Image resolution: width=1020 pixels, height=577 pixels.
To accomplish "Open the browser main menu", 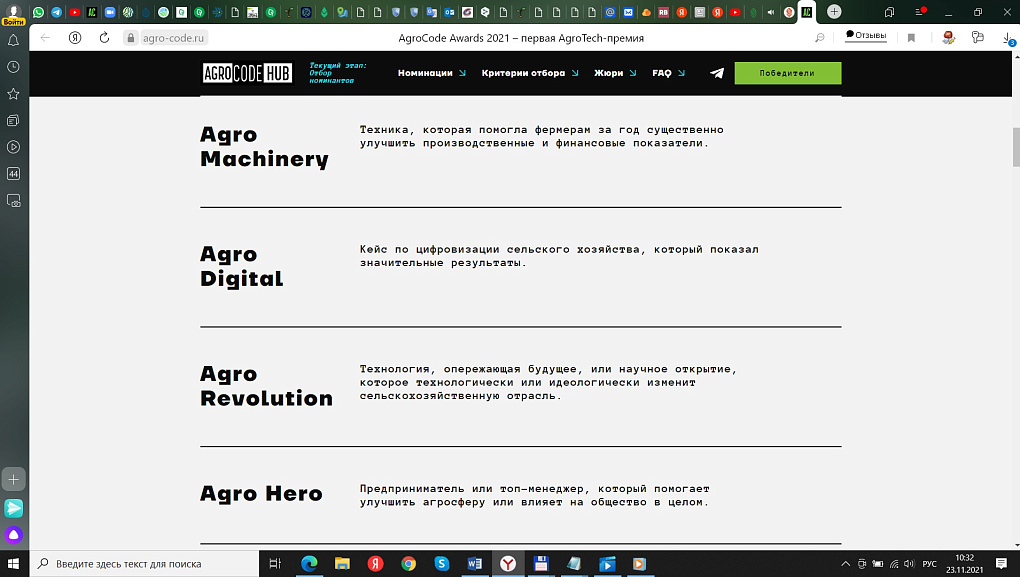I will (920, 12).
